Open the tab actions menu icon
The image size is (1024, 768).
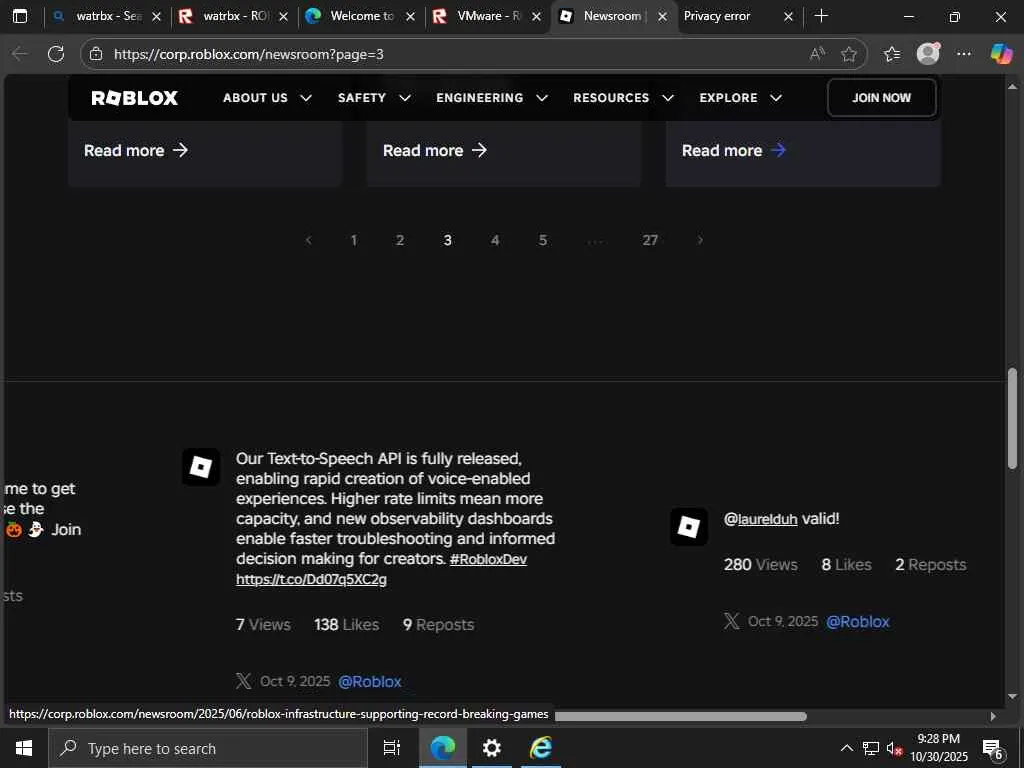(x=20, y=16)
